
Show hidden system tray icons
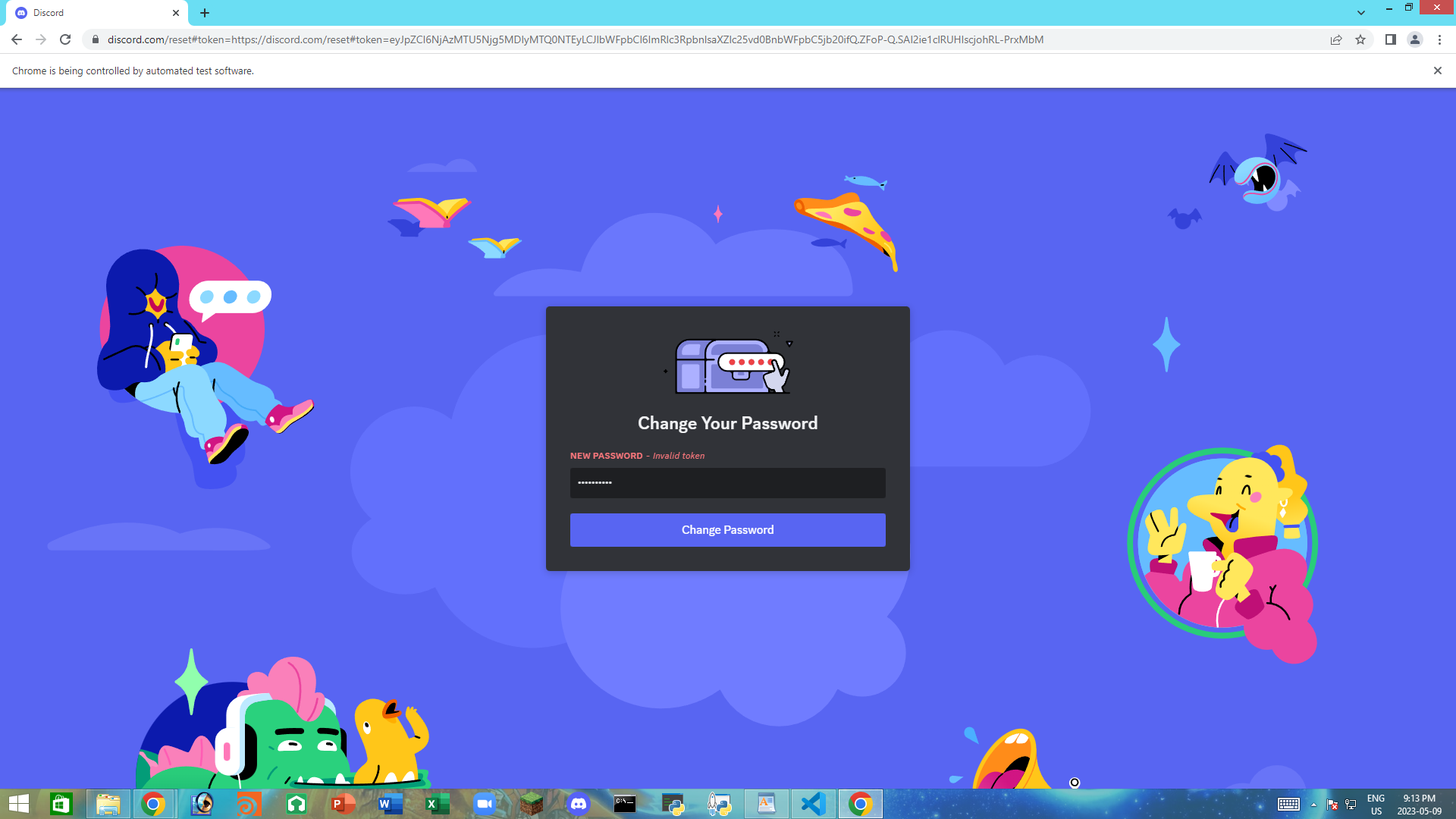point(1313,805)
